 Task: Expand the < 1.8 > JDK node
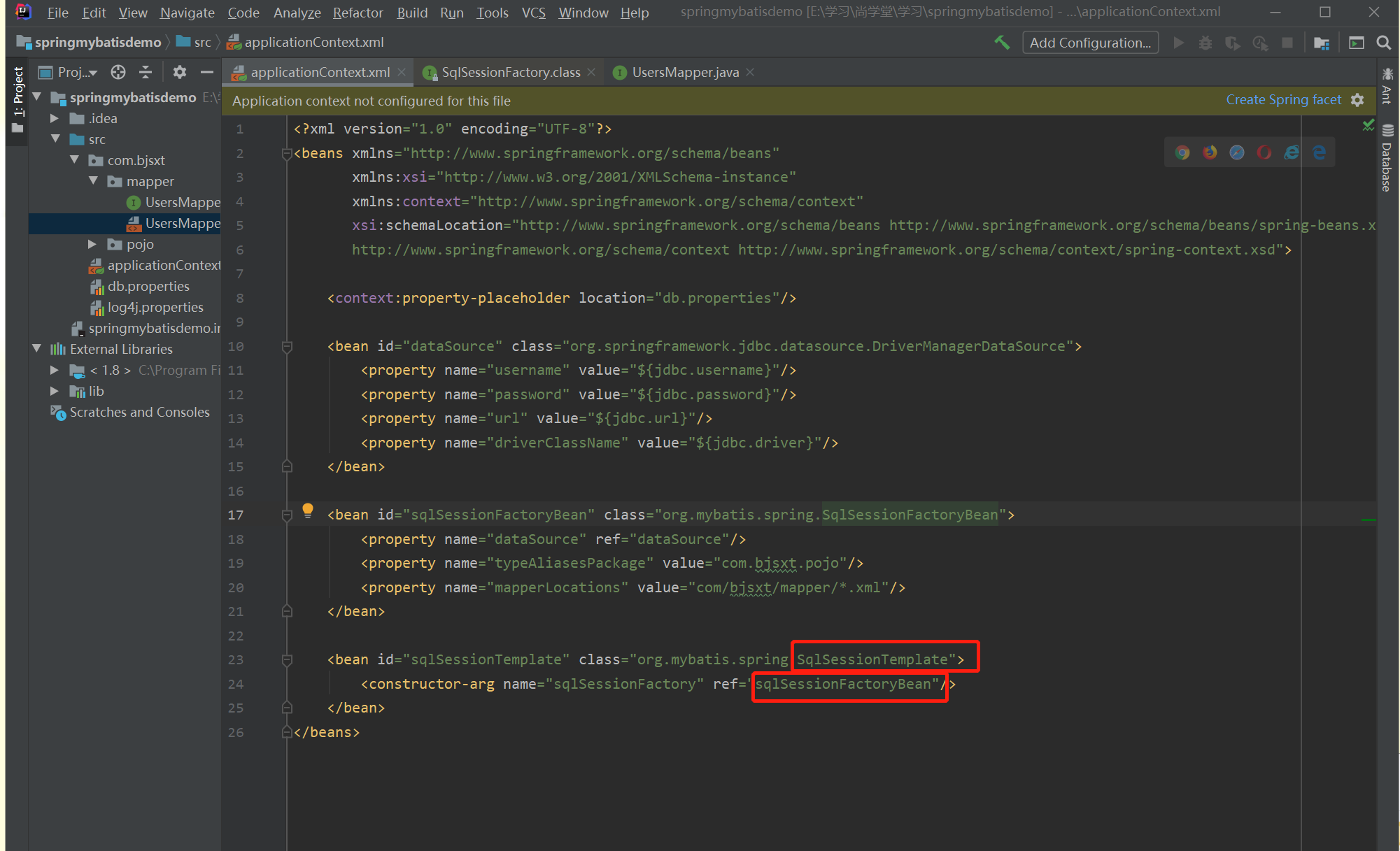pyautogui.click(x=55, y=370)
